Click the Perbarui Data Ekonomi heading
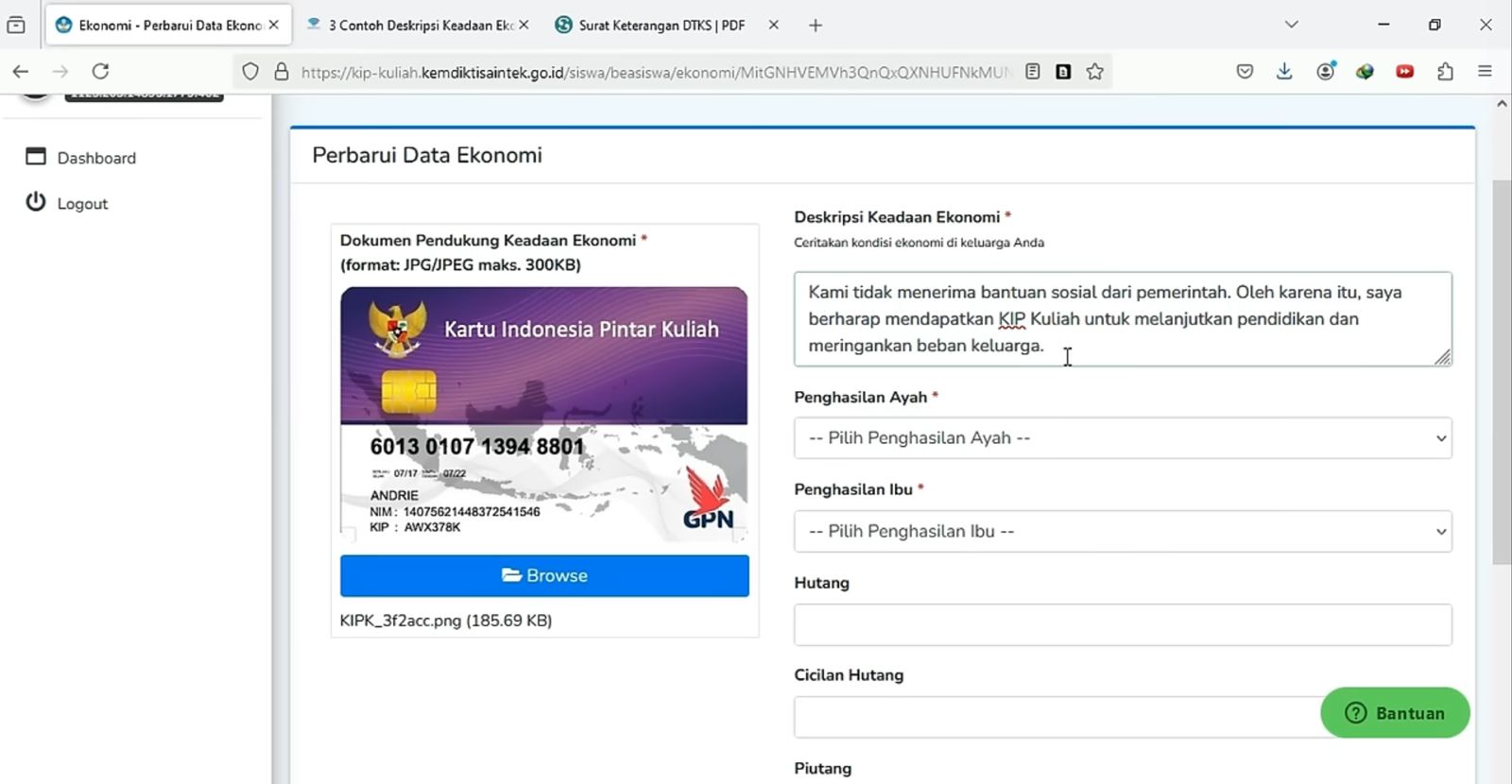The image size is (1512, 784). coord(427,155)
